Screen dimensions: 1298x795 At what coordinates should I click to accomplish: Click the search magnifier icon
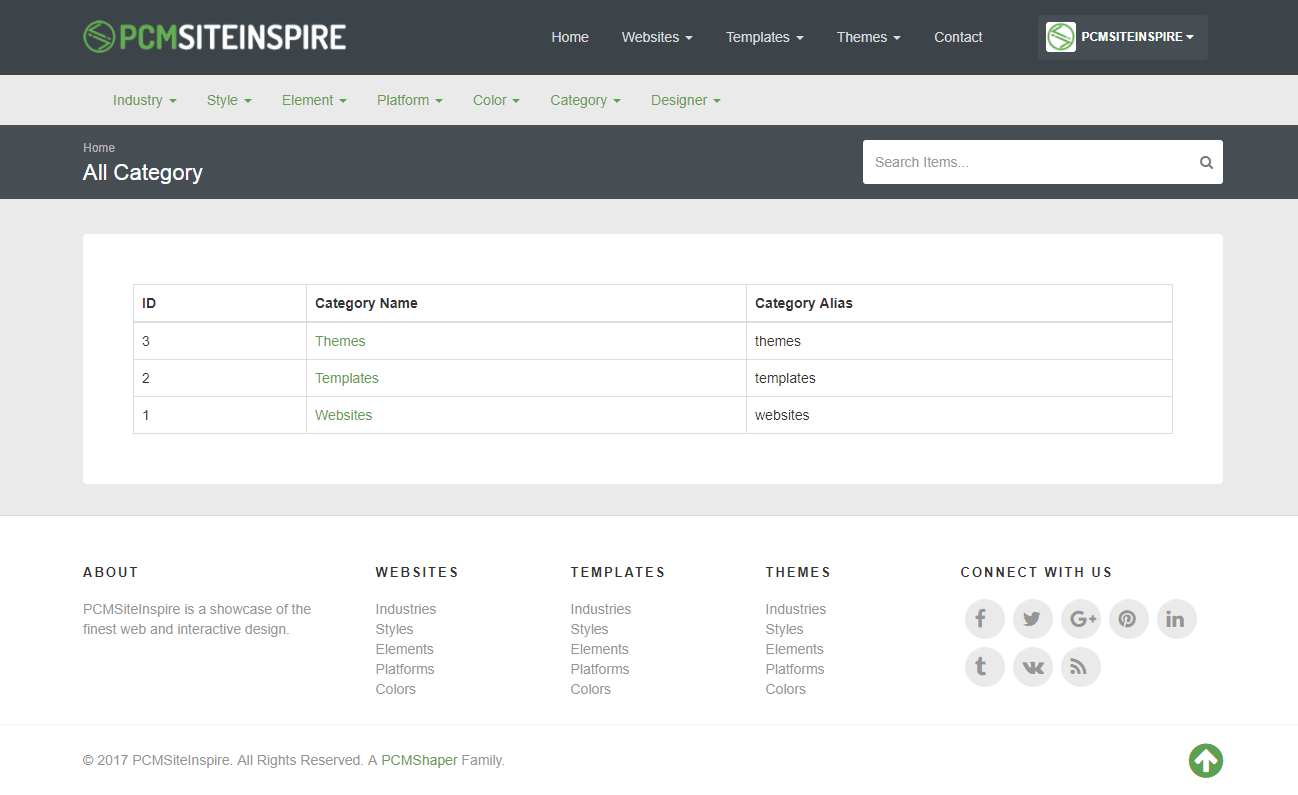[1206, 162]
